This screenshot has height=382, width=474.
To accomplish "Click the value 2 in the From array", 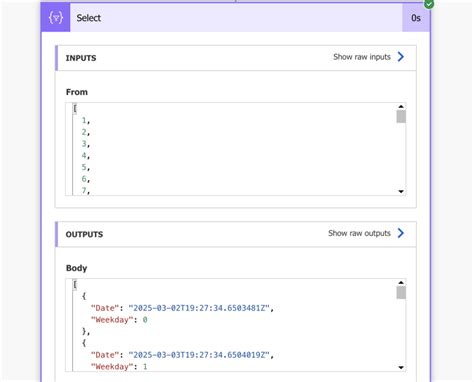I will pos(84,132).
